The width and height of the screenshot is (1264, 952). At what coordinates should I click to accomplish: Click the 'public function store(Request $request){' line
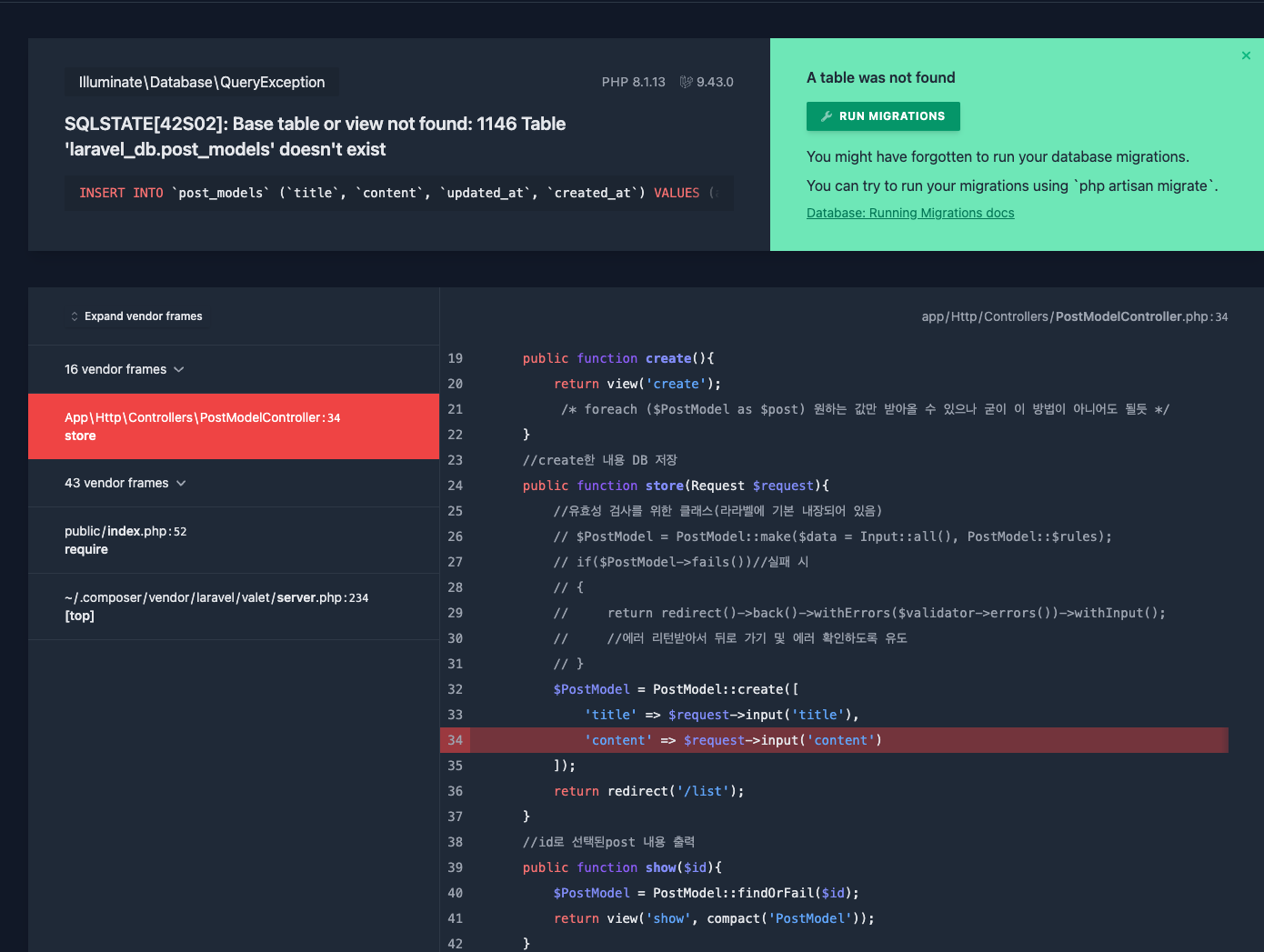click(676, 486)
